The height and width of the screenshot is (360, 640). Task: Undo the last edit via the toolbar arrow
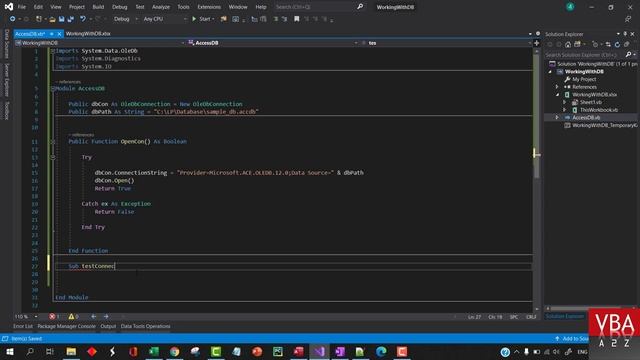coord(83,19)
